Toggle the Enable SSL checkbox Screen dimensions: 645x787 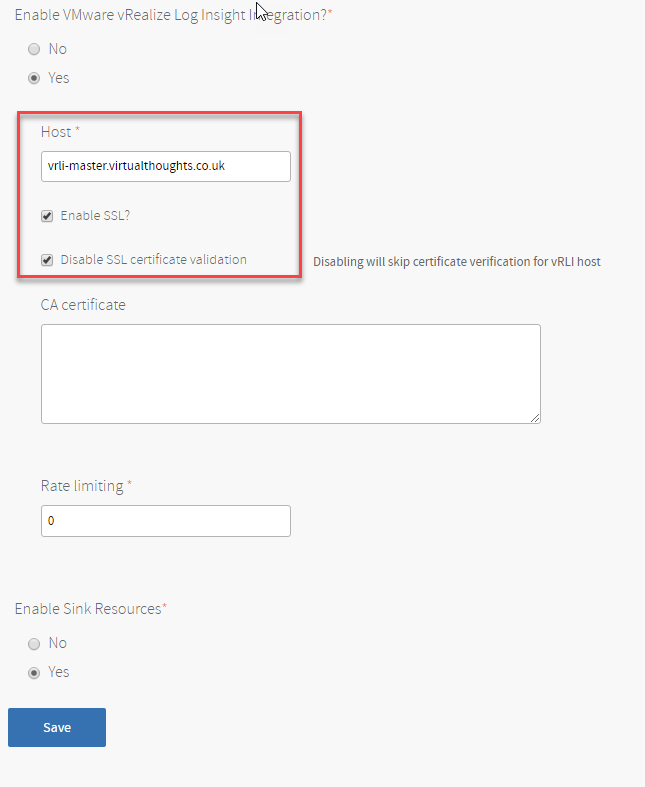tap(47, 216)
